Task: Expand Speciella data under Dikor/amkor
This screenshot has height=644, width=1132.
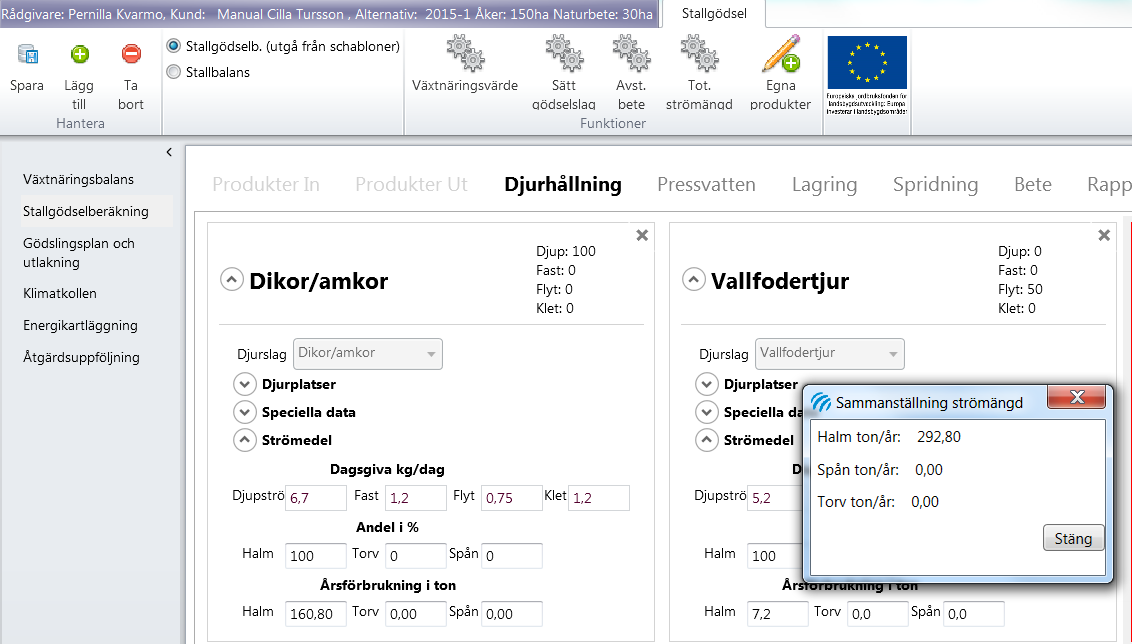Action: (x=245, y=412)
